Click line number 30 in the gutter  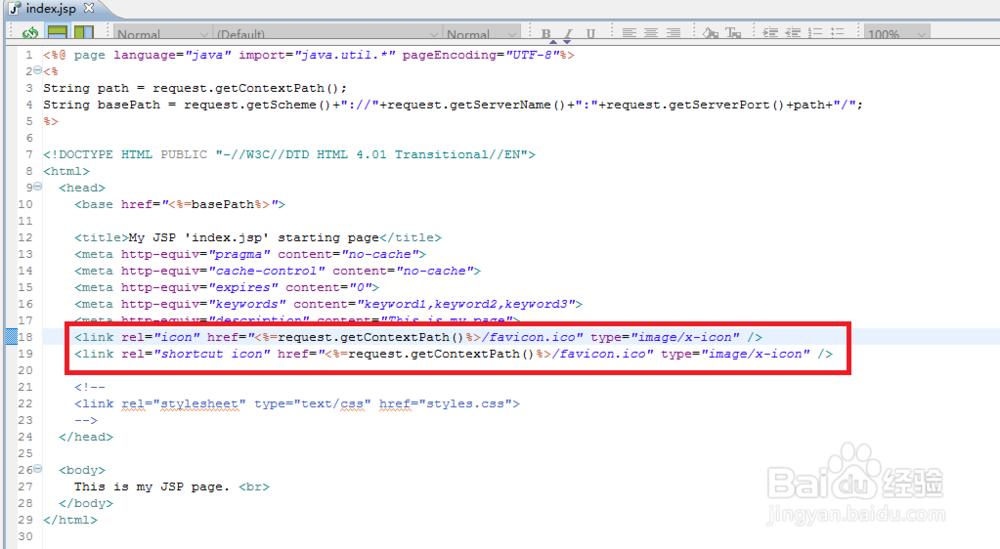coord(25,536)
